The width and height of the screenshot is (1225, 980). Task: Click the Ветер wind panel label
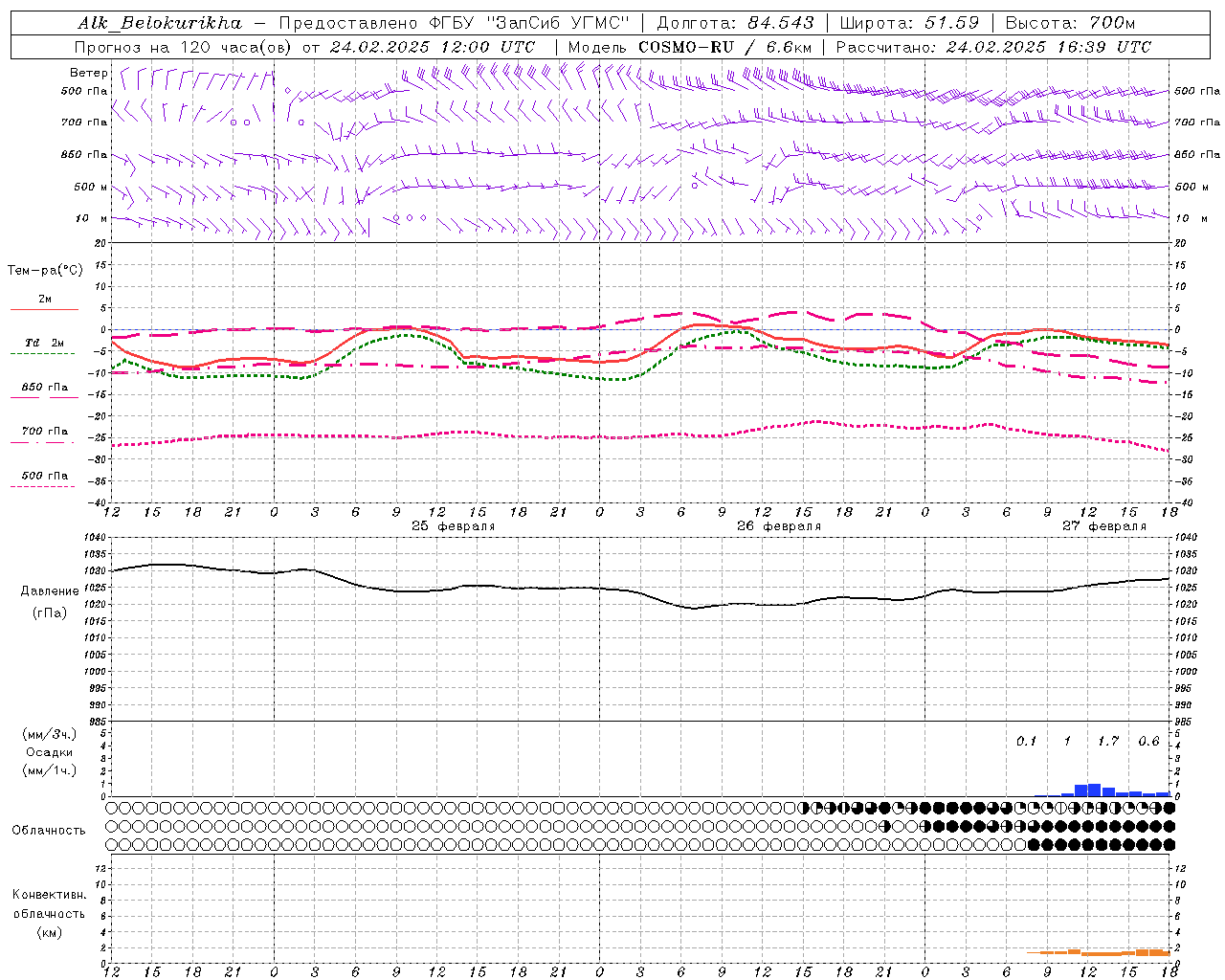88,73
